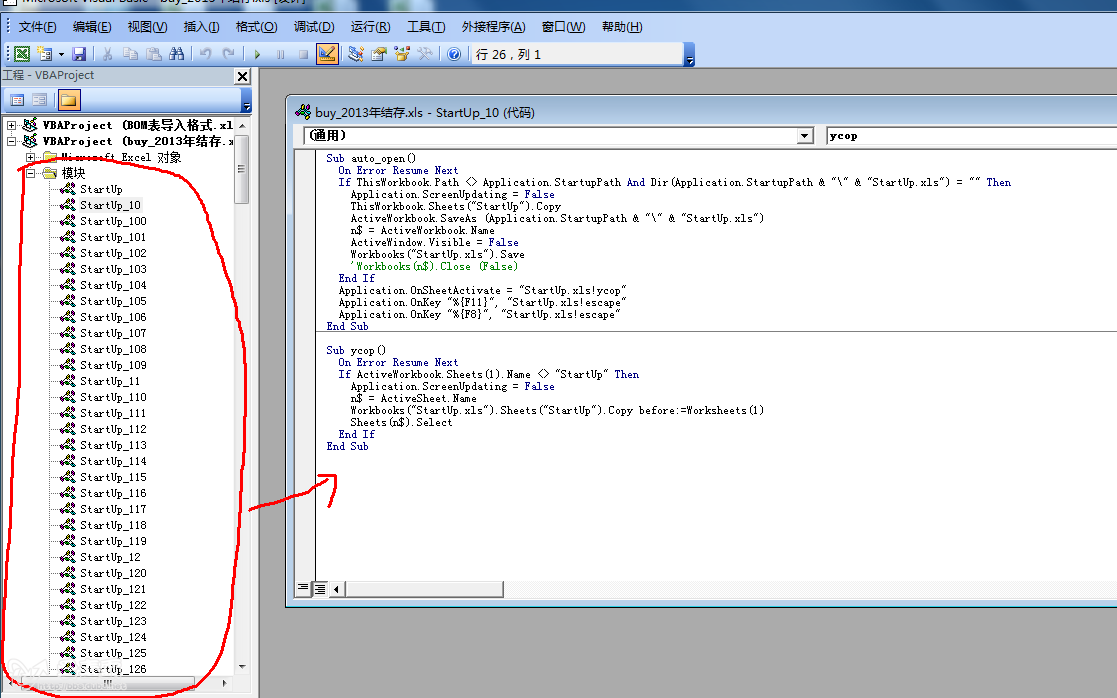This screenshot has width=1117, height=698.
Task: Select the StartUp_119 module
Action: point(113,541)
